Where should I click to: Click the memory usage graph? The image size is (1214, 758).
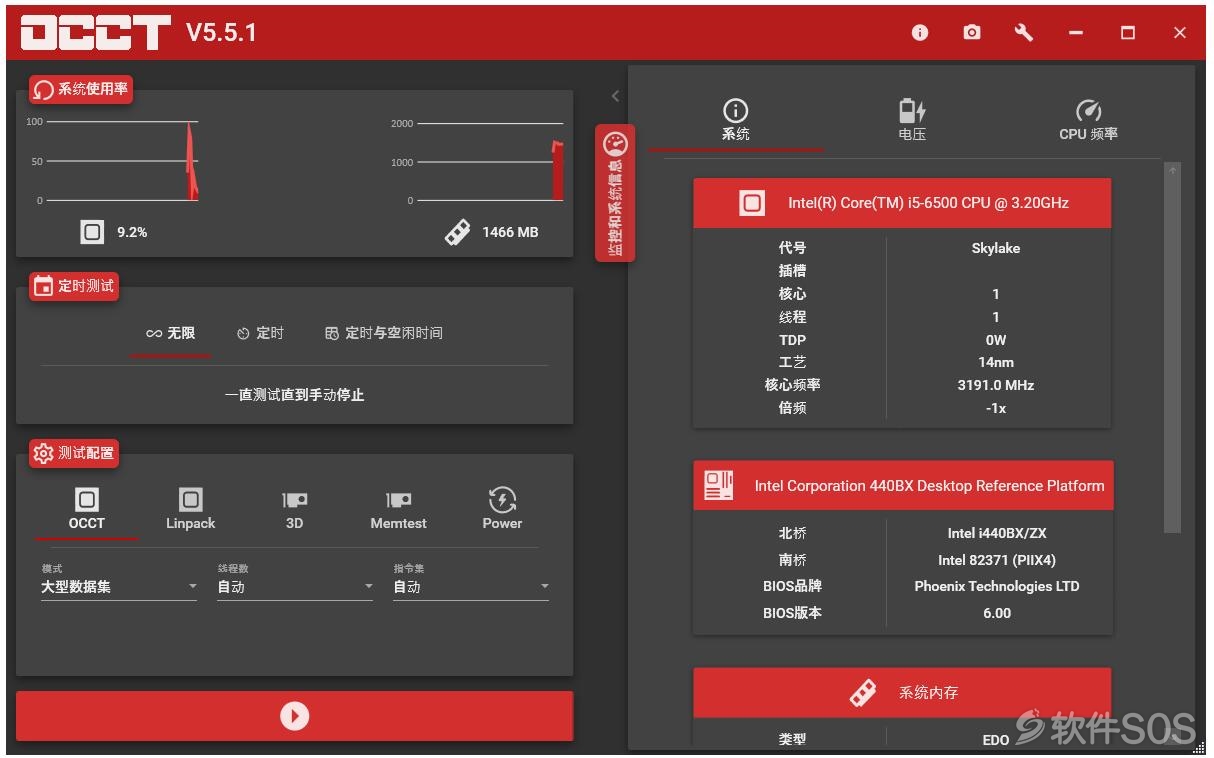coord(490,161)
